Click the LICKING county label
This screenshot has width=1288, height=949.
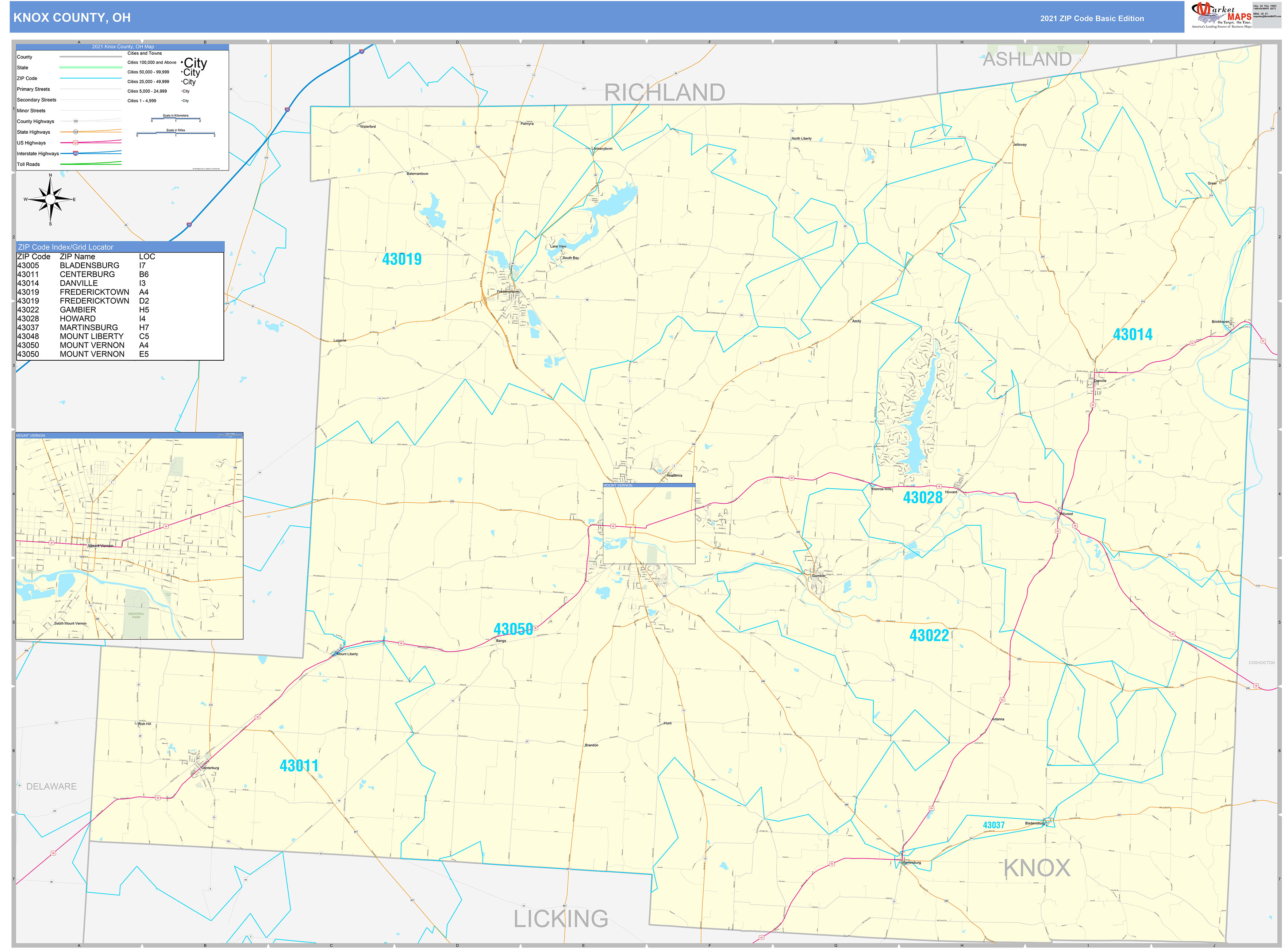tap(561, 919)
